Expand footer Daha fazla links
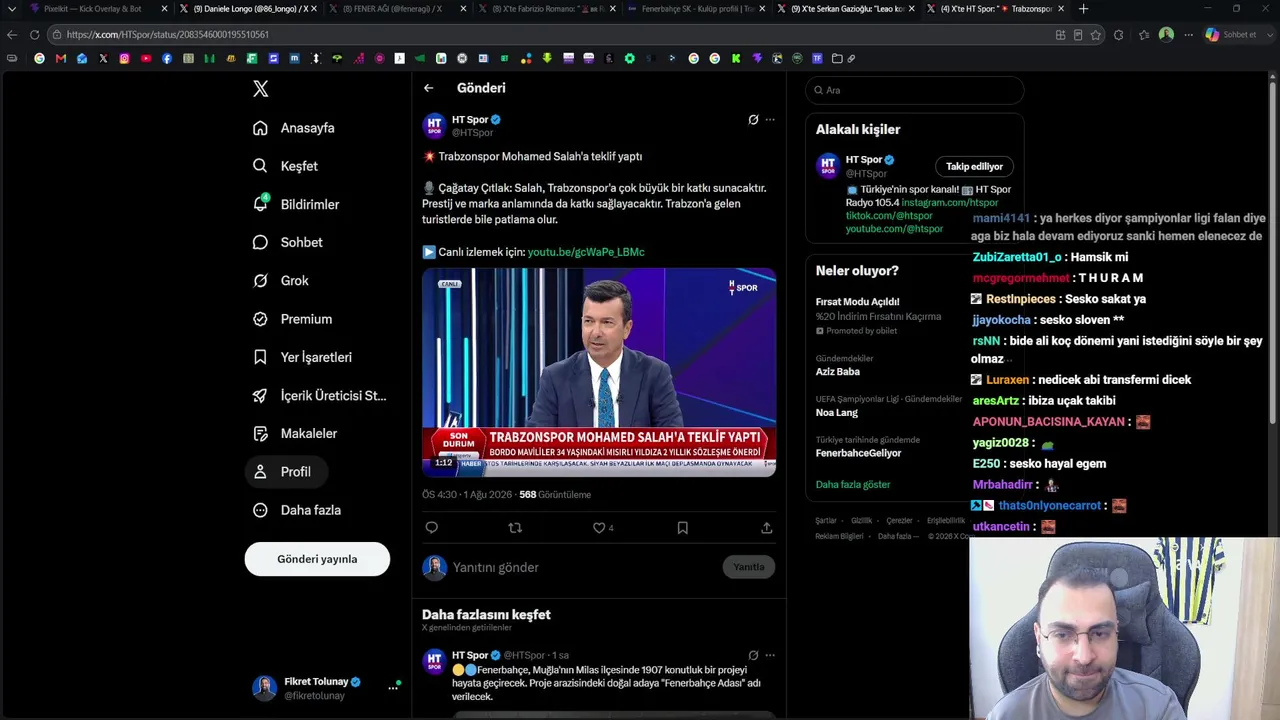The width and height of the screenshot is (1280, 720). (x=897, y=536)
